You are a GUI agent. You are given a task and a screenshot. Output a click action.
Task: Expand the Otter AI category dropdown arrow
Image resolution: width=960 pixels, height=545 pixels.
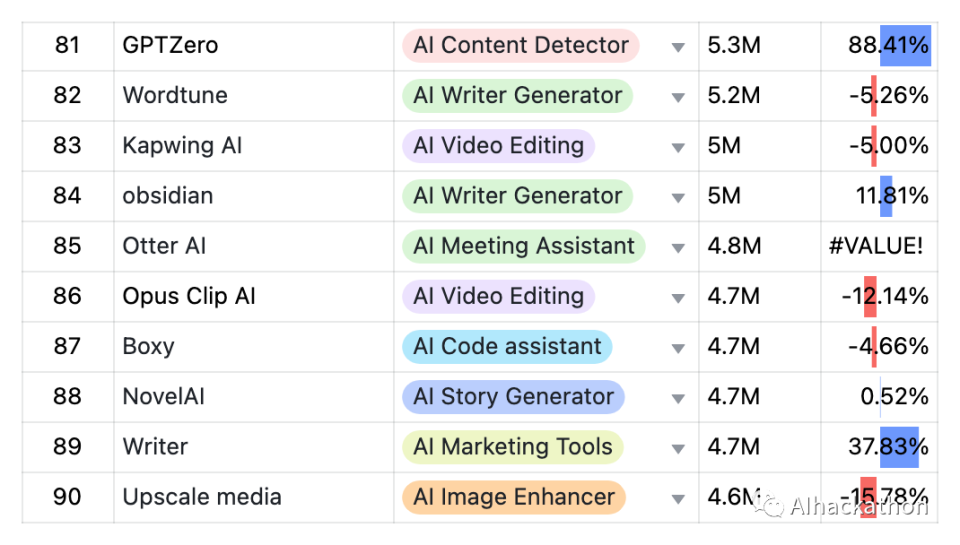tap(678, 248)
